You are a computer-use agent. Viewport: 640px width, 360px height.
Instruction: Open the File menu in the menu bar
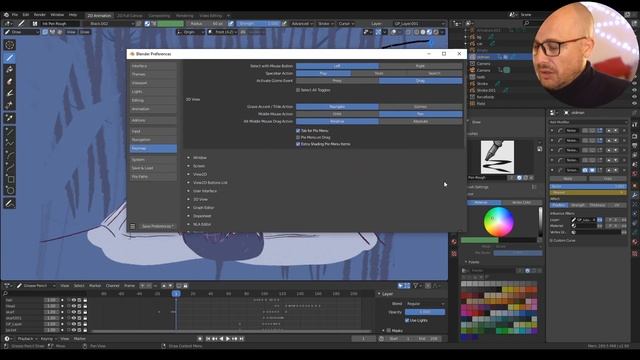pos(15,15)
